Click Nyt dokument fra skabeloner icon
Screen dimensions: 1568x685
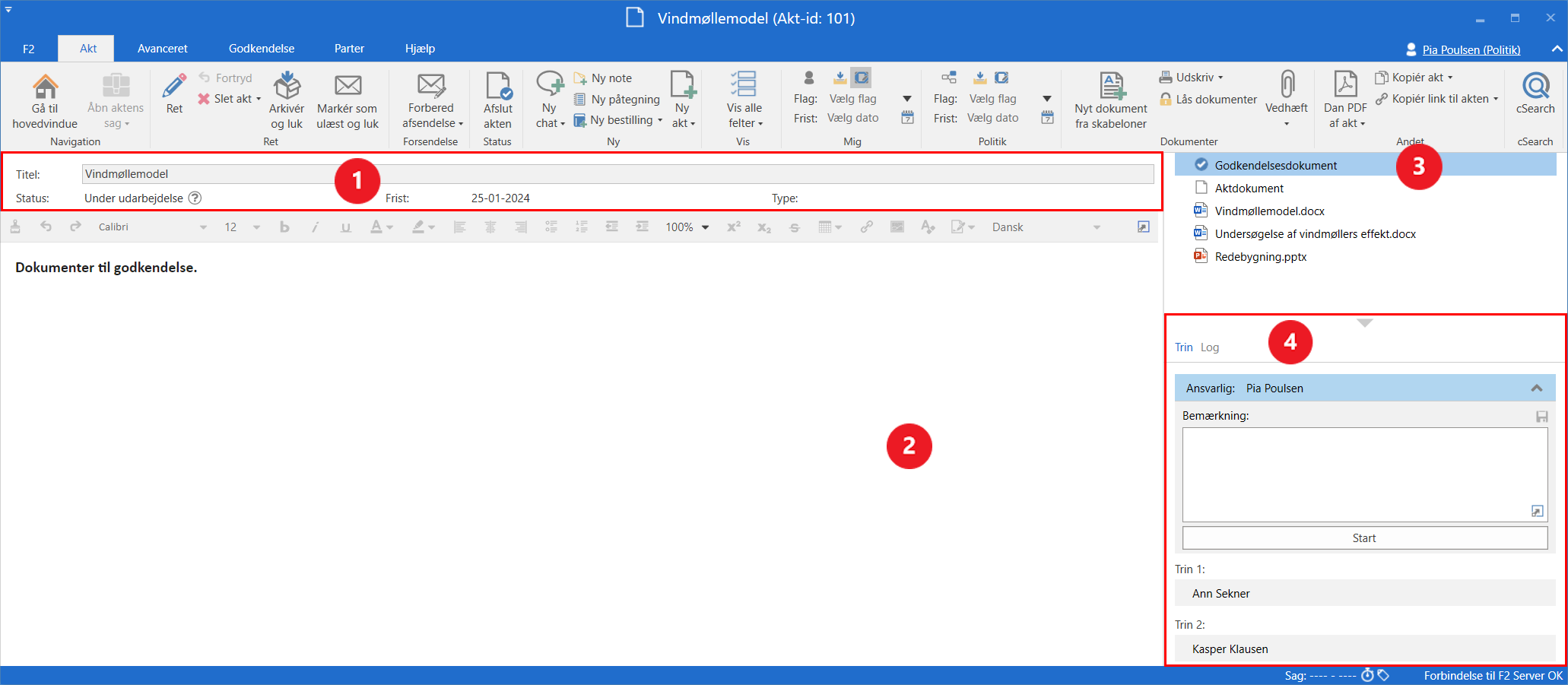pyautogui.click(x=1111, y=87)
